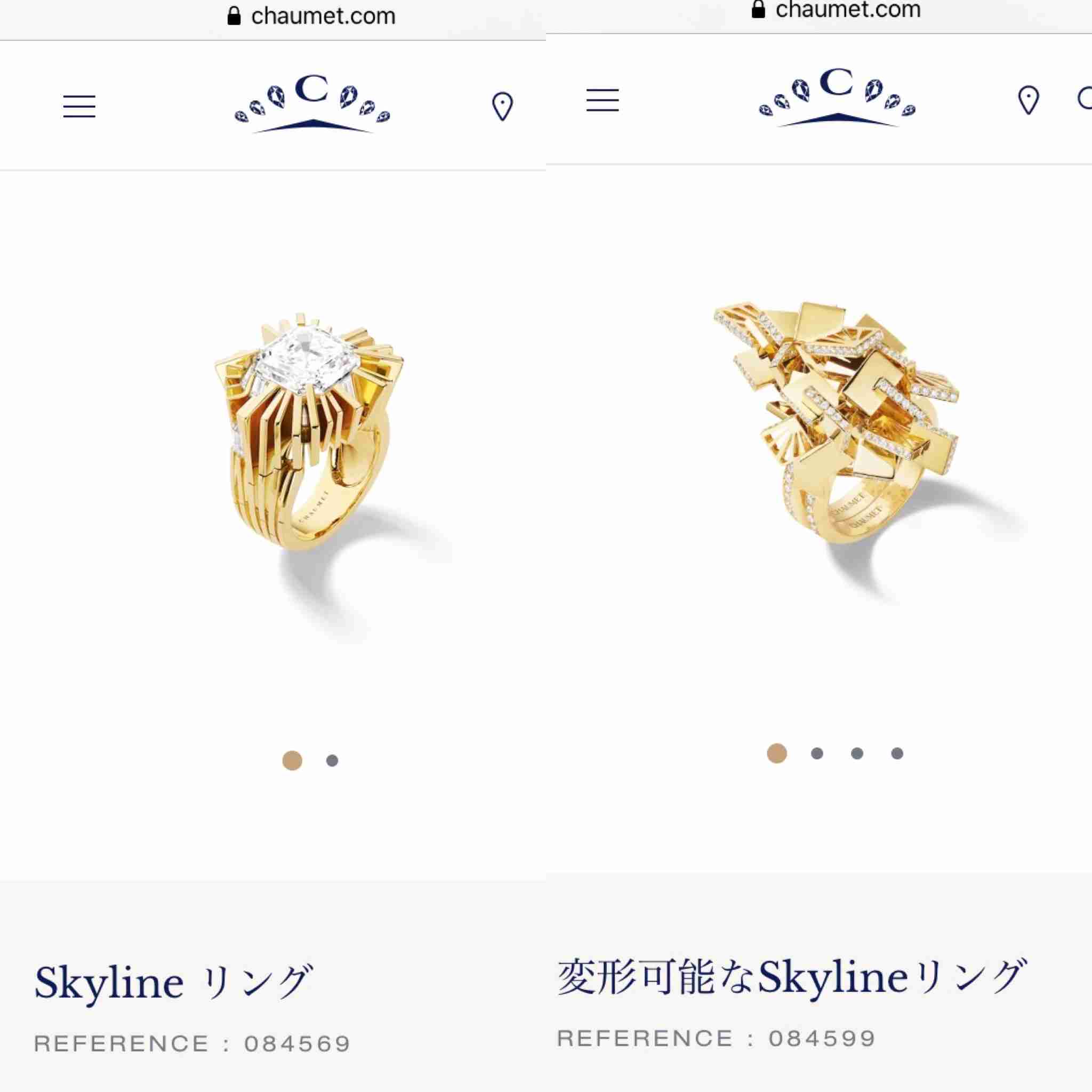This screenshot has height=1092, width=1092.
Task: Tap store locator pin on left page
Action: pos(502,107)
